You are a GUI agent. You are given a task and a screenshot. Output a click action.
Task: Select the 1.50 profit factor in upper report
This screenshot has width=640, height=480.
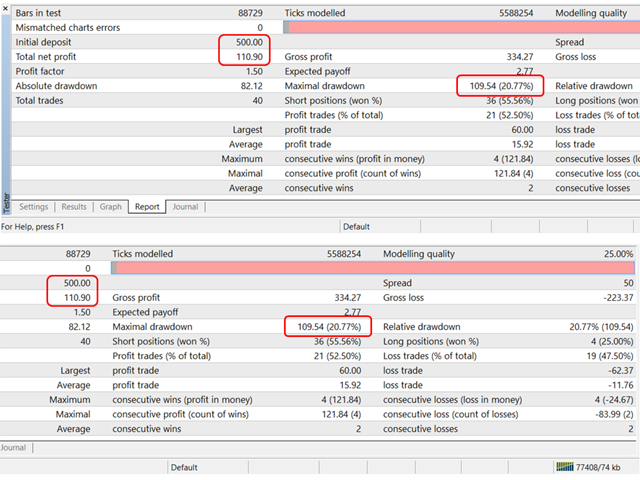[x=254, y=71]
